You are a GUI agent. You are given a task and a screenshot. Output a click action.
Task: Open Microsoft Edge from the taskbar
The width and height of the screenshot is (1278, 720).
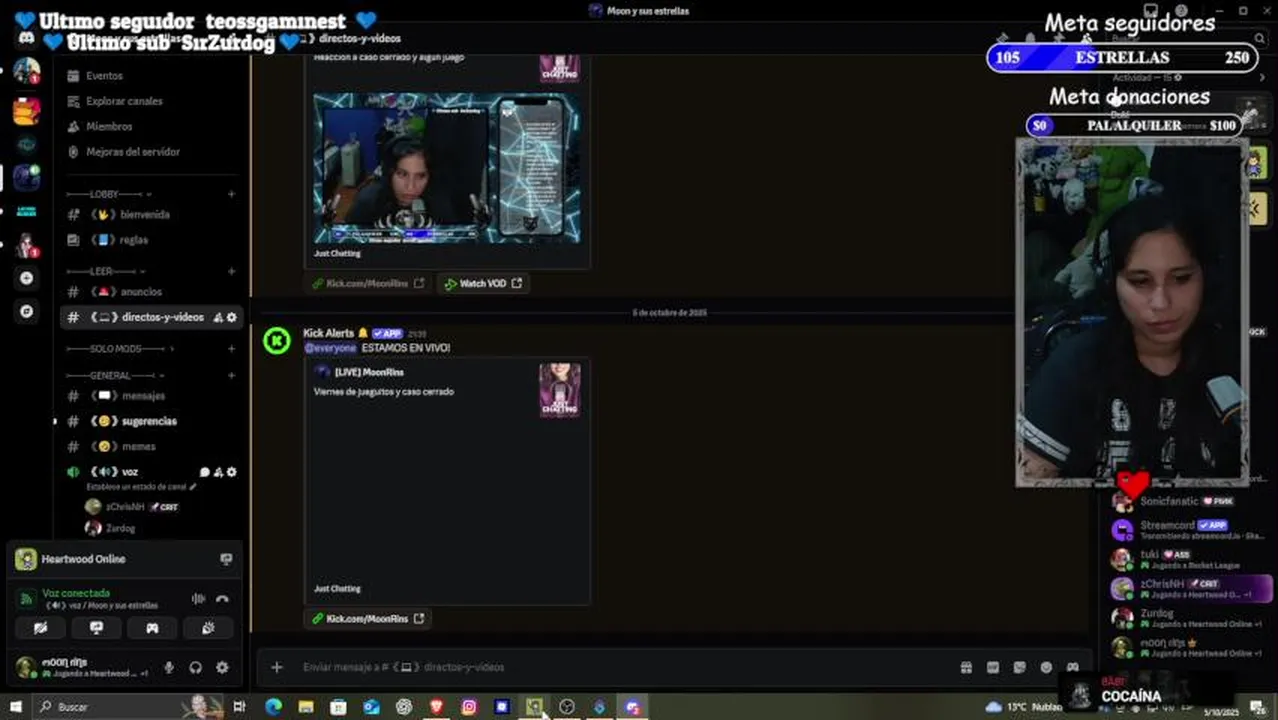[273, 707]
